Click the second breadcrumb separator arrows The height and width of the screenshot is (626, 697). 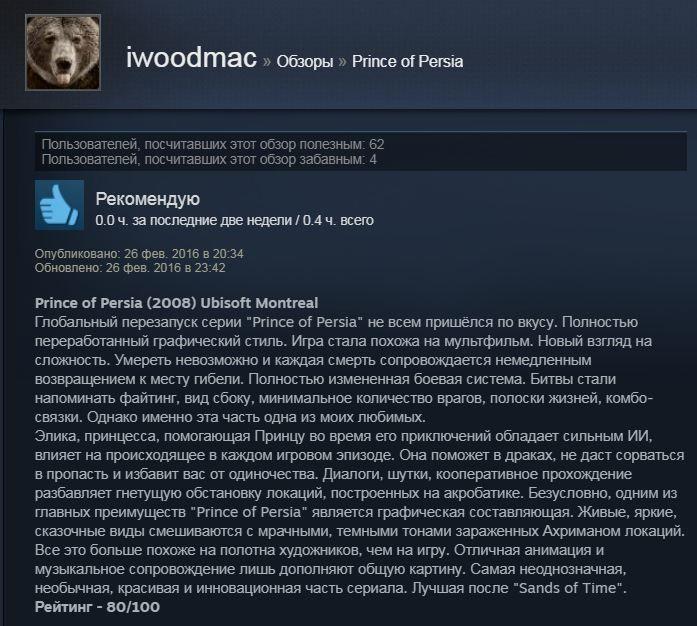[342, 62]
